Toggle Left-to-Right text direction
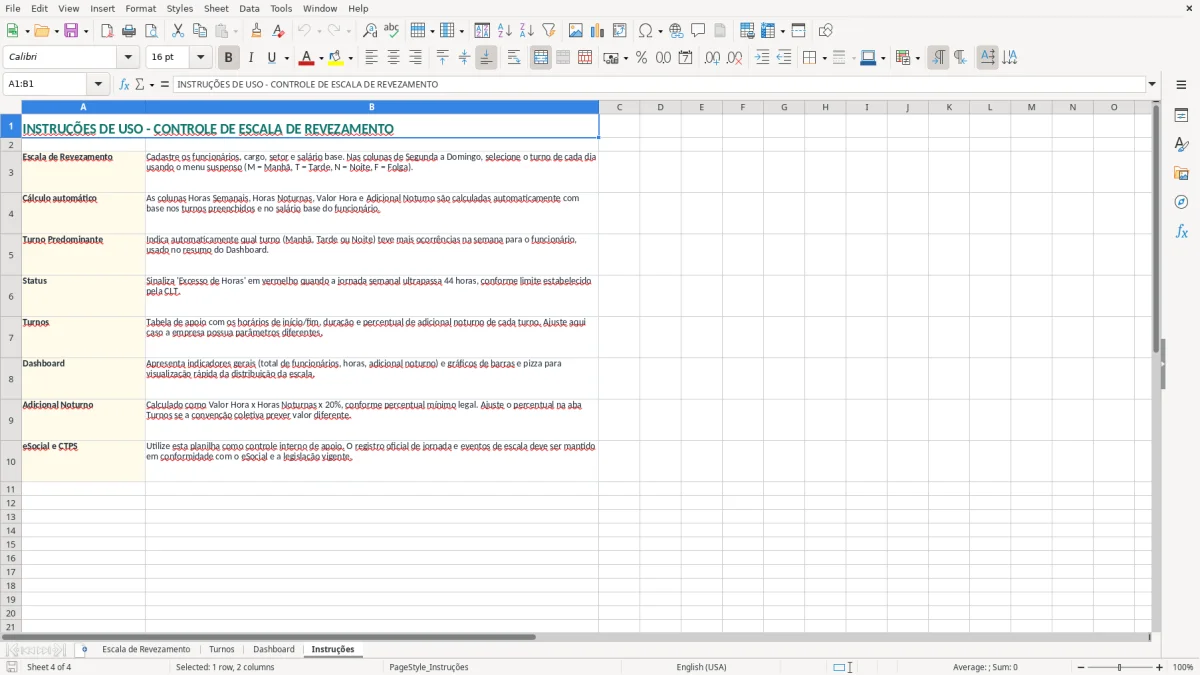Screen dimensions: 1200x675 point(938,58)
